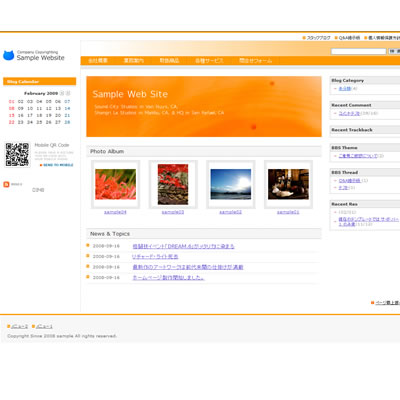This screenshot has width=400, height=400.
Task: Select date 22 in the February calendar
Action: (x=12, y=122)
